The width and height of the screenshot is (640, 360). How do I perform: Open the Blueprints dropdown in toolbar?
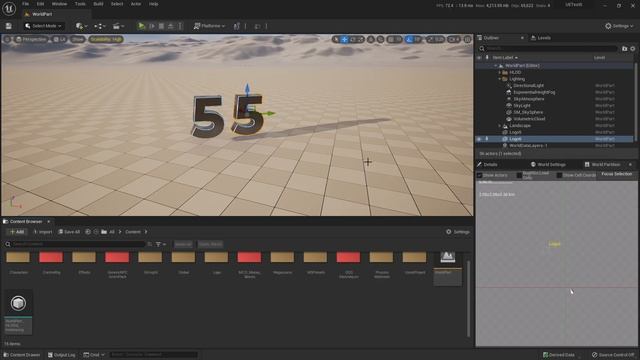click(x=100, y=26)
